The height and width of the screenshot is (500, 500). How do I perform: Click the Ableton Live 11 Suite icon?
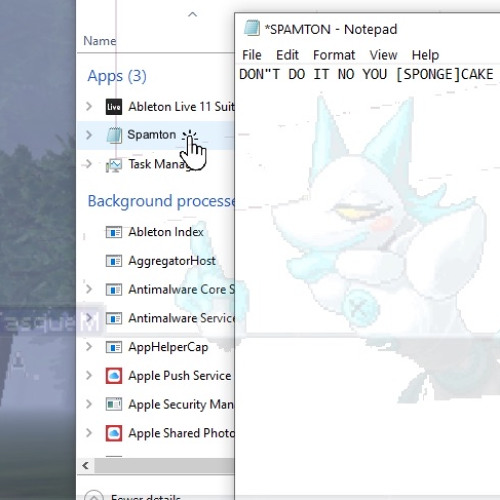pyautogui.click(x=114, y=107)
